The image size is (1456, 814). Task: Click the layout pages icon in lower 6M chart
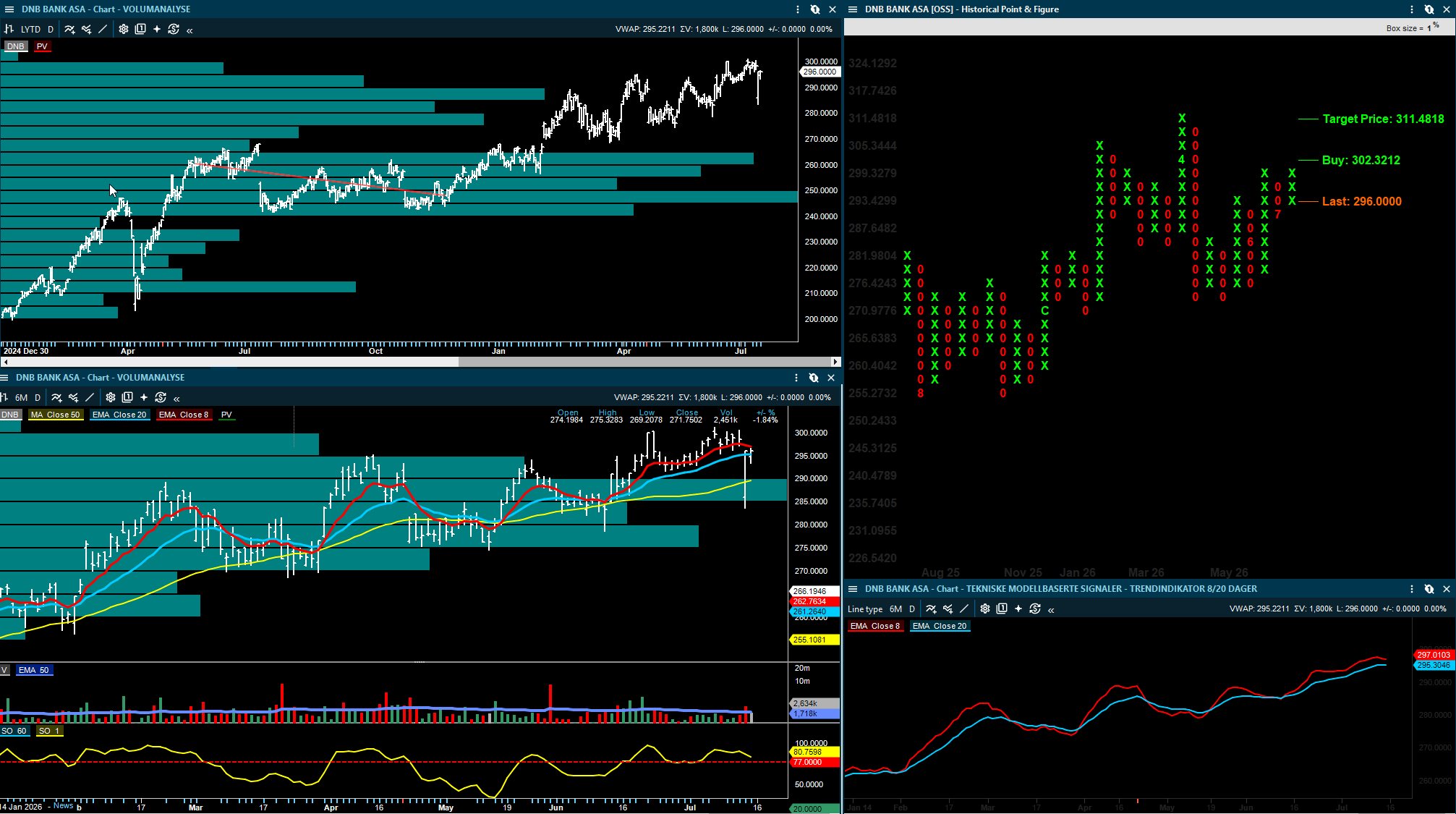tap(127, 397)
